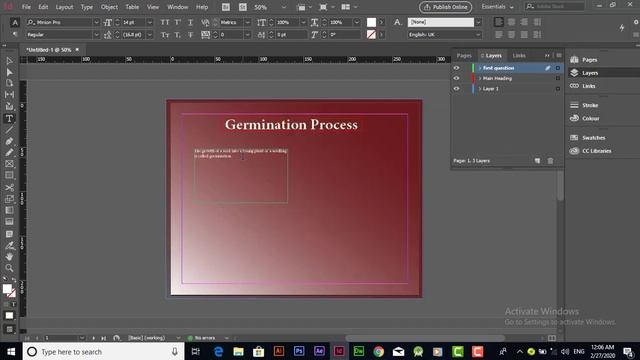Switch to the Pages tab
Screen dimensions: 640x360
pyautogui.click(x=464, y=56)
